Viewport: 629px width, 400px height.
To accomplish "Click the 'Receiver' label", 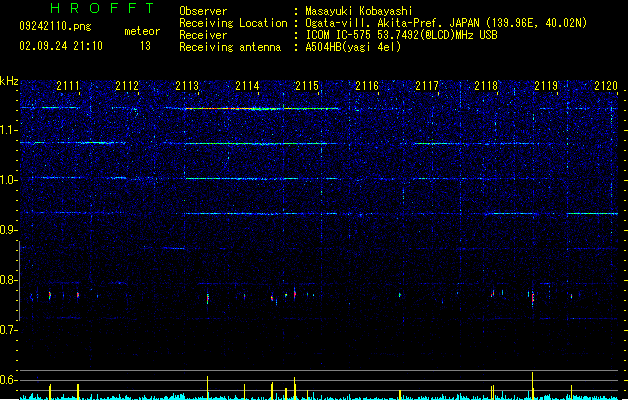I will click(203, 35).
